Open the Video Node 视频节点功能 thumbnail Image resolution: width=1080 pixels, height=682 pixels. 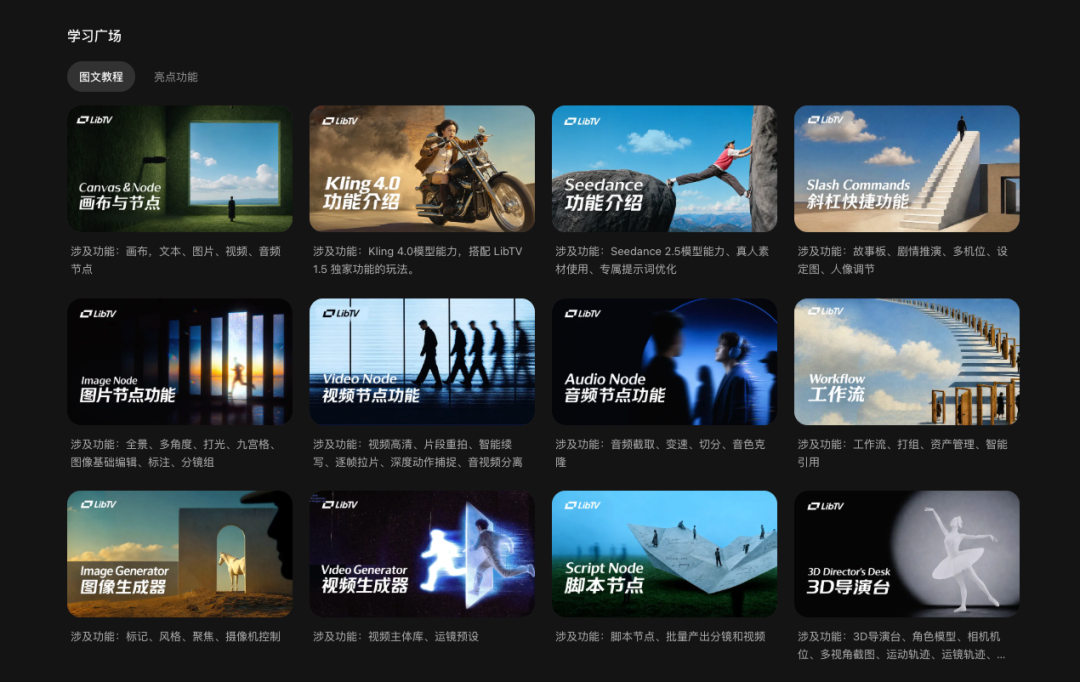(x=422, y=362)
